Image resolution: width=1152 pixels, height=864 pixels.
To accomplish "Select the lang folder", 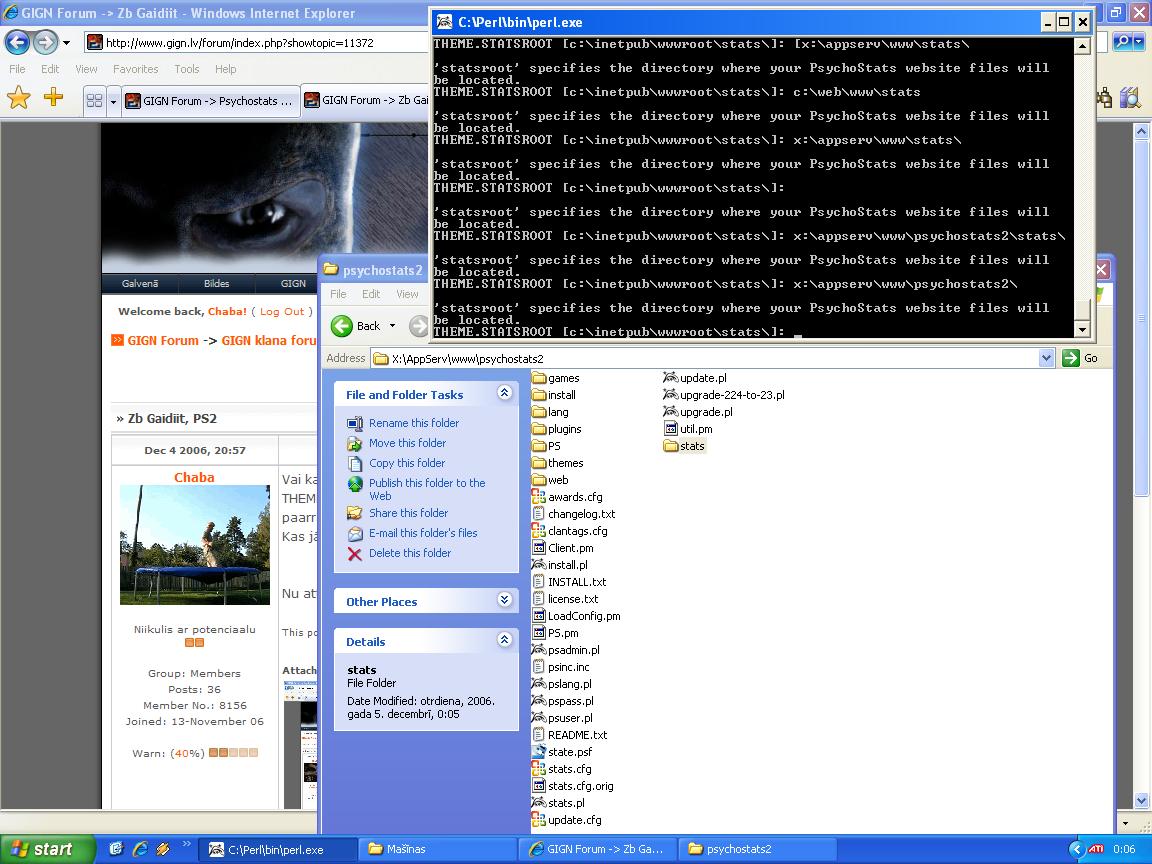I will [x=550, y=412].
